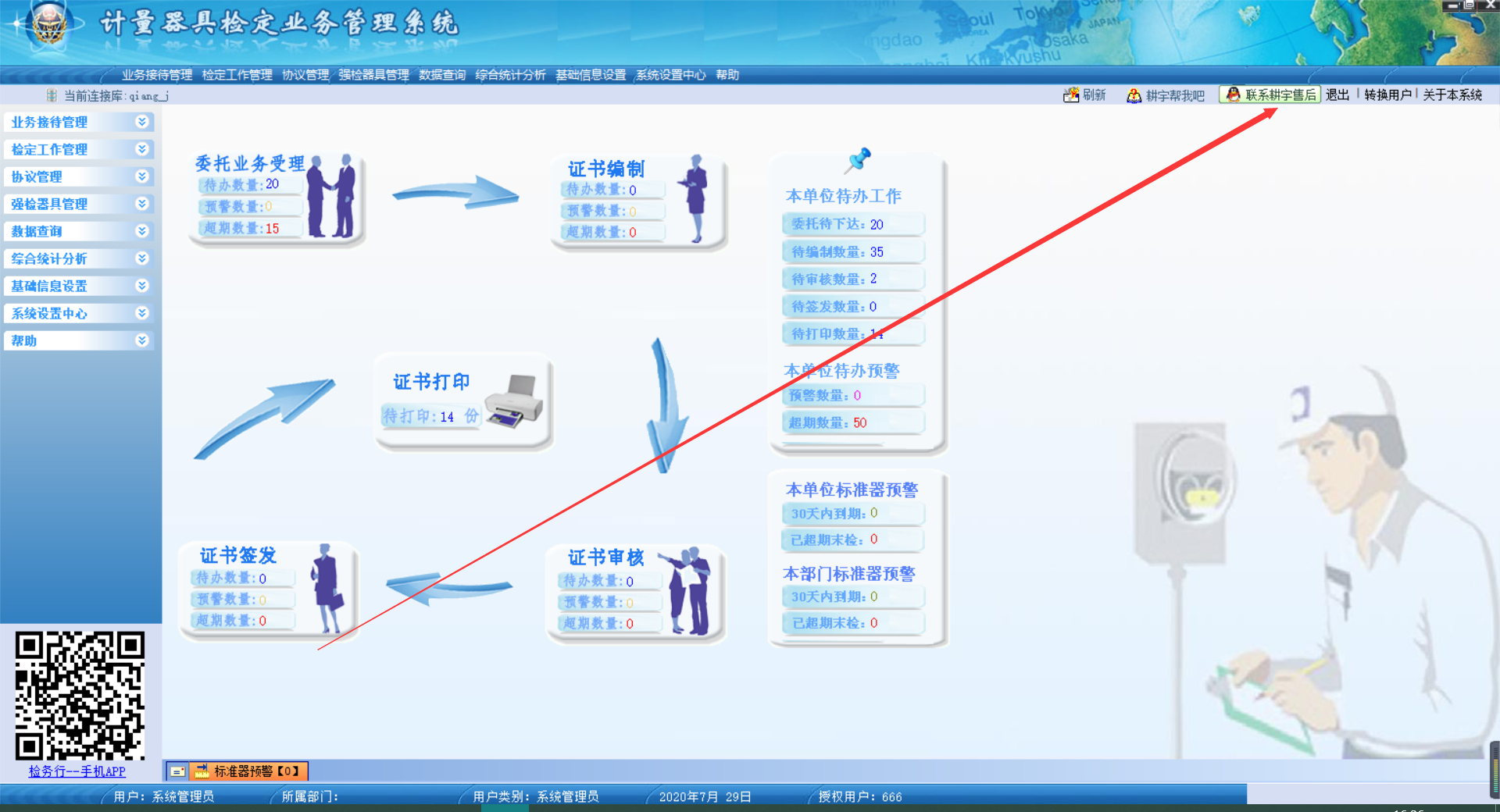
Task: Click the refresh (刷新) icon
Action: [1071, 95]
